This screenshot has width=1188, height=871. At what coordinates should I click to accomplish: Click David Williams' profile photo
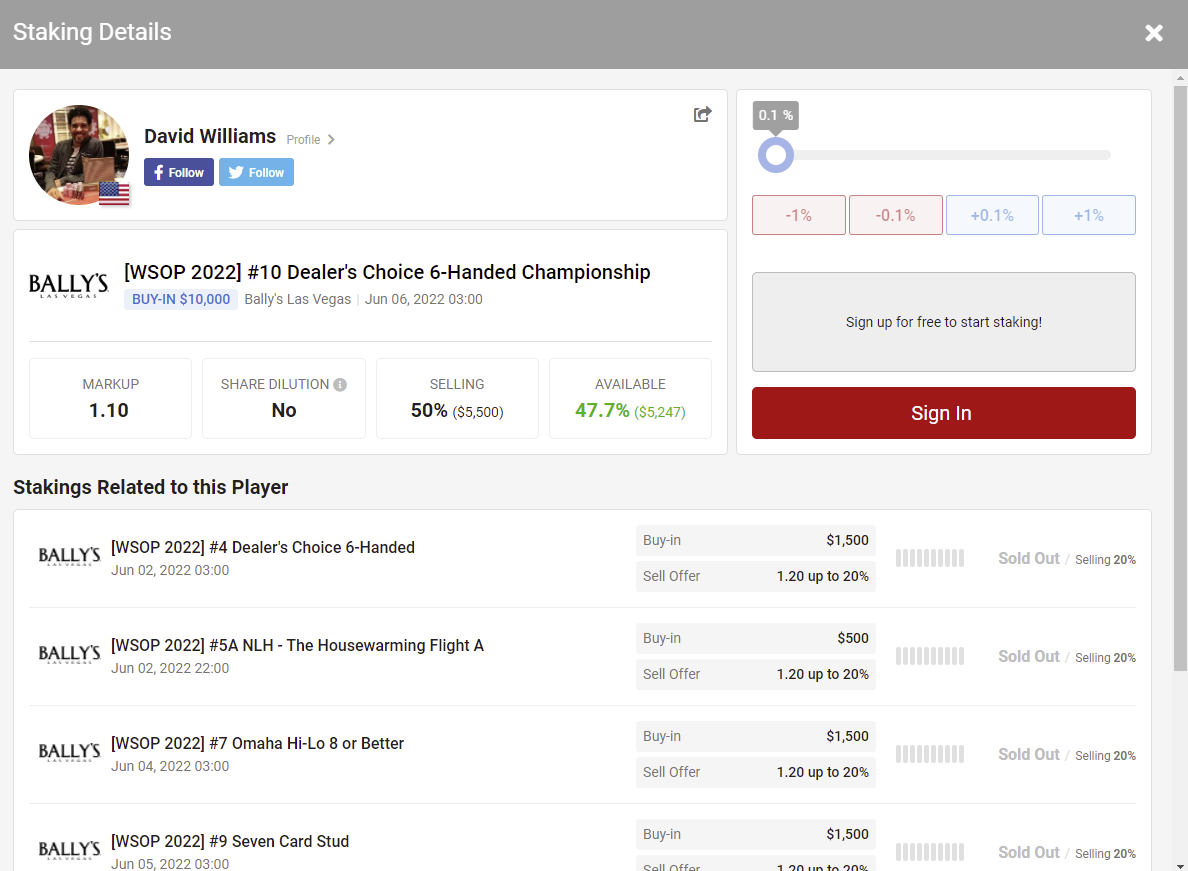pyautogui.click(x=79, y=155)
